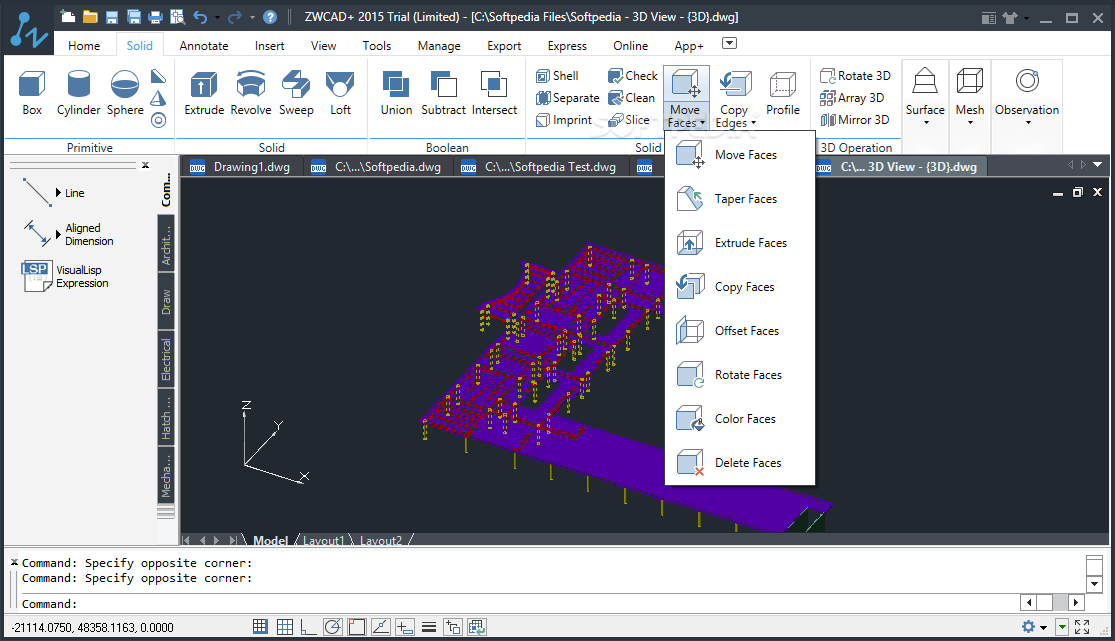Toggle Polar tracking in the status bar

click(x=332, y=627)
